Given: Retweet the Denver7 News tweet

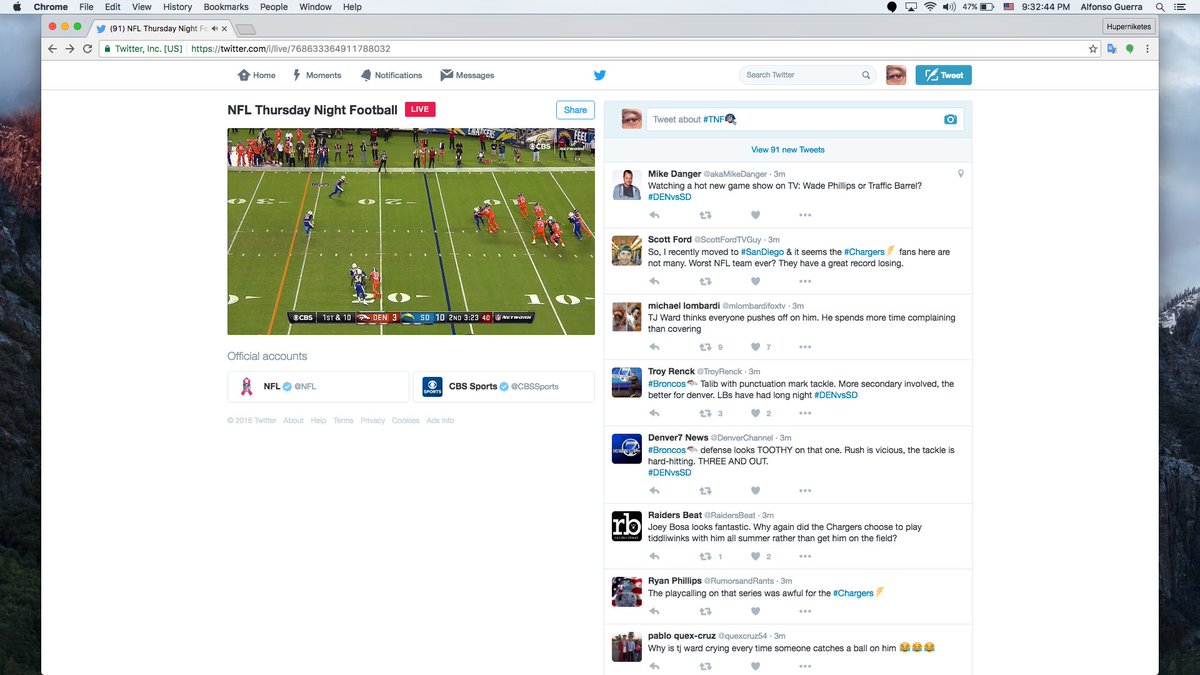Looking at the screenshot, I should pos(705,491).
